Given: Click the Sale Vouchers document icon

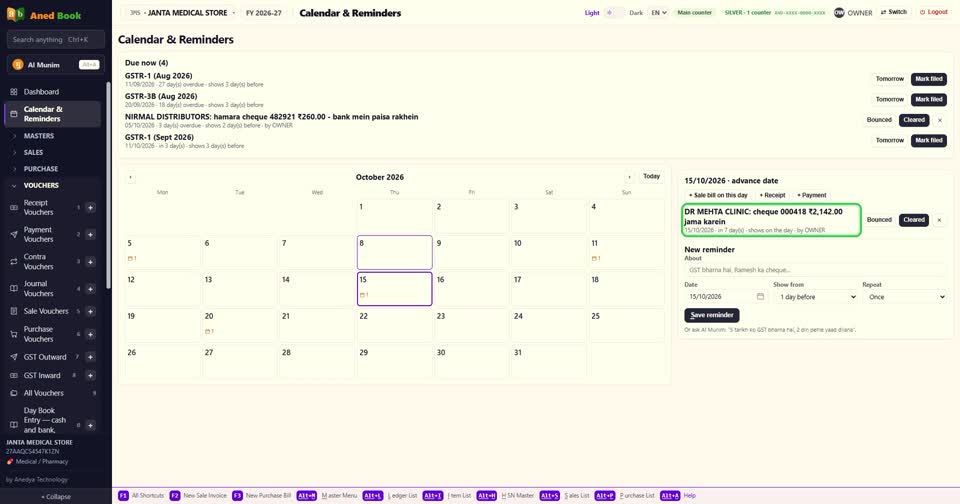Looking at the screenshot, I should coord(13,311).
